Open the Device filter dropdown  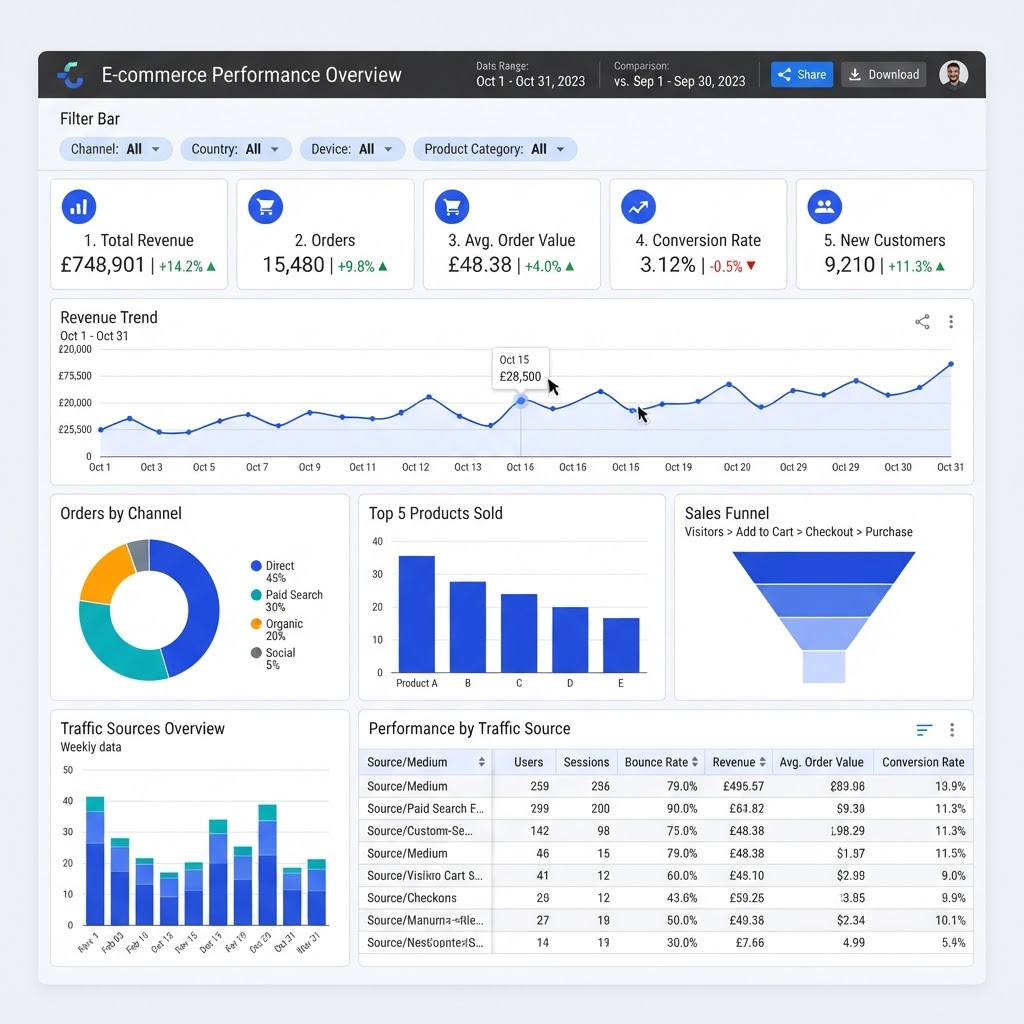coord(352,149)
